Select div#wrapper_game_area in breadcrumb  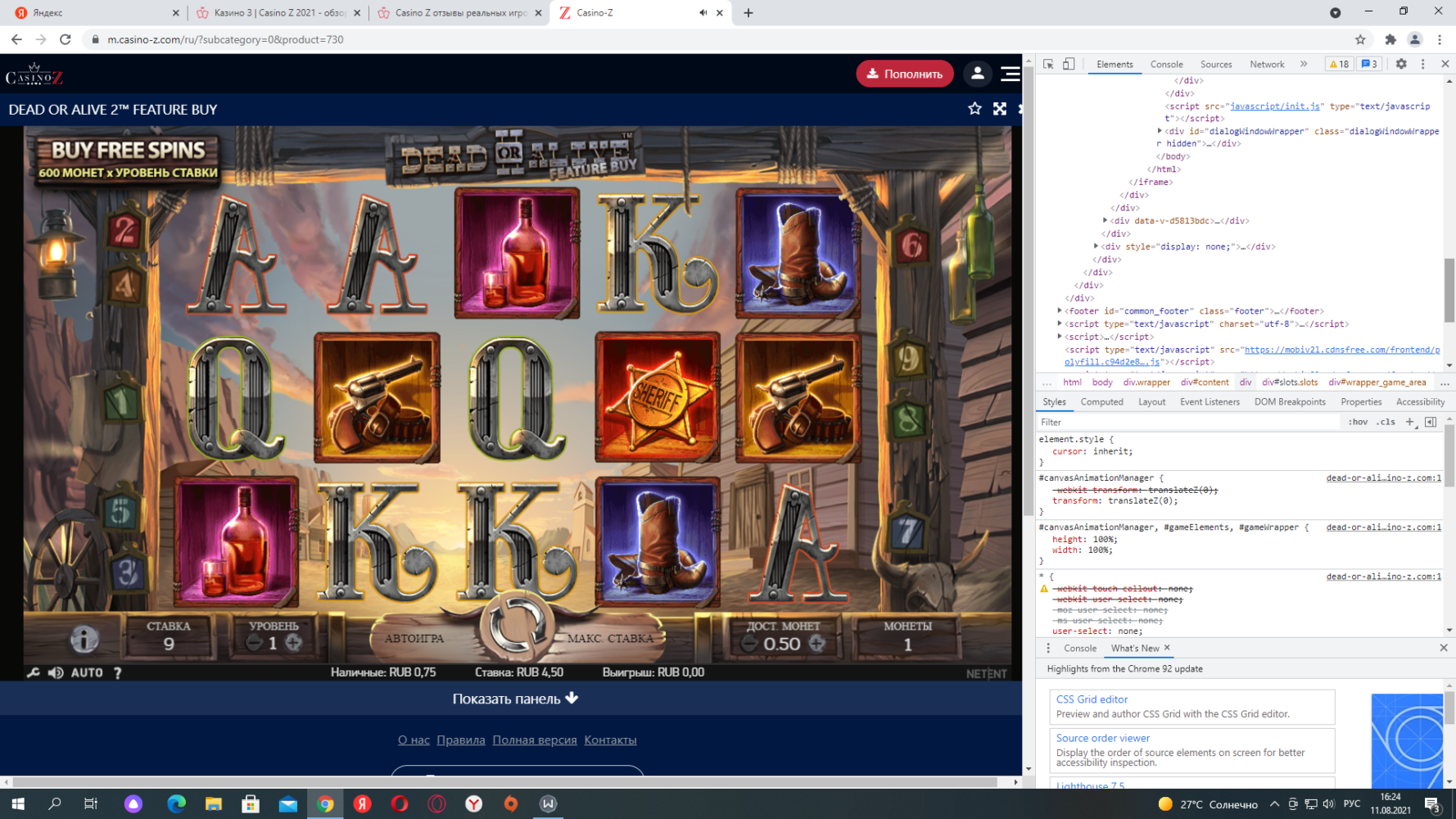1377,382
